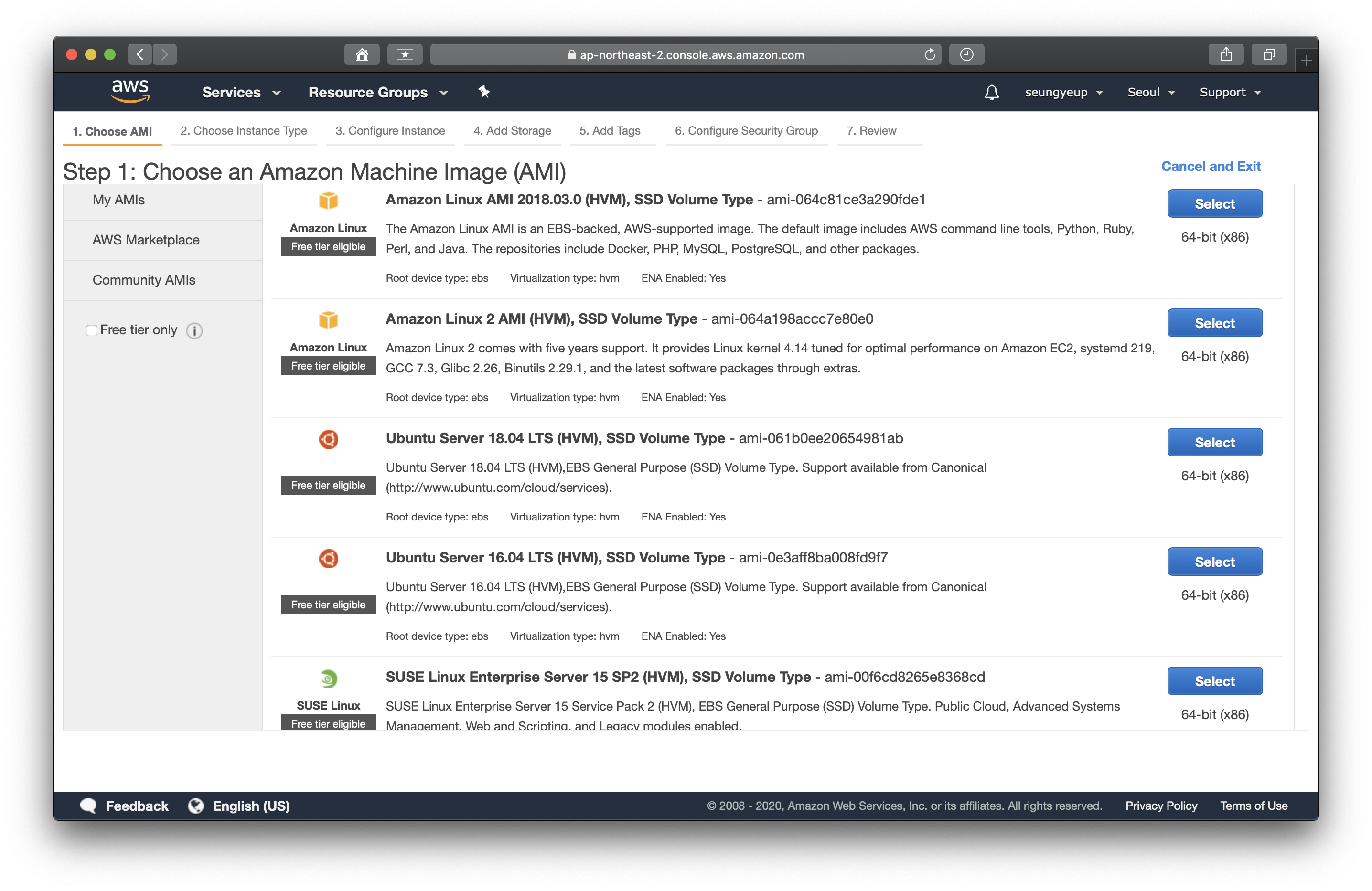Click the Free tier only info icon

coord(194,330)
